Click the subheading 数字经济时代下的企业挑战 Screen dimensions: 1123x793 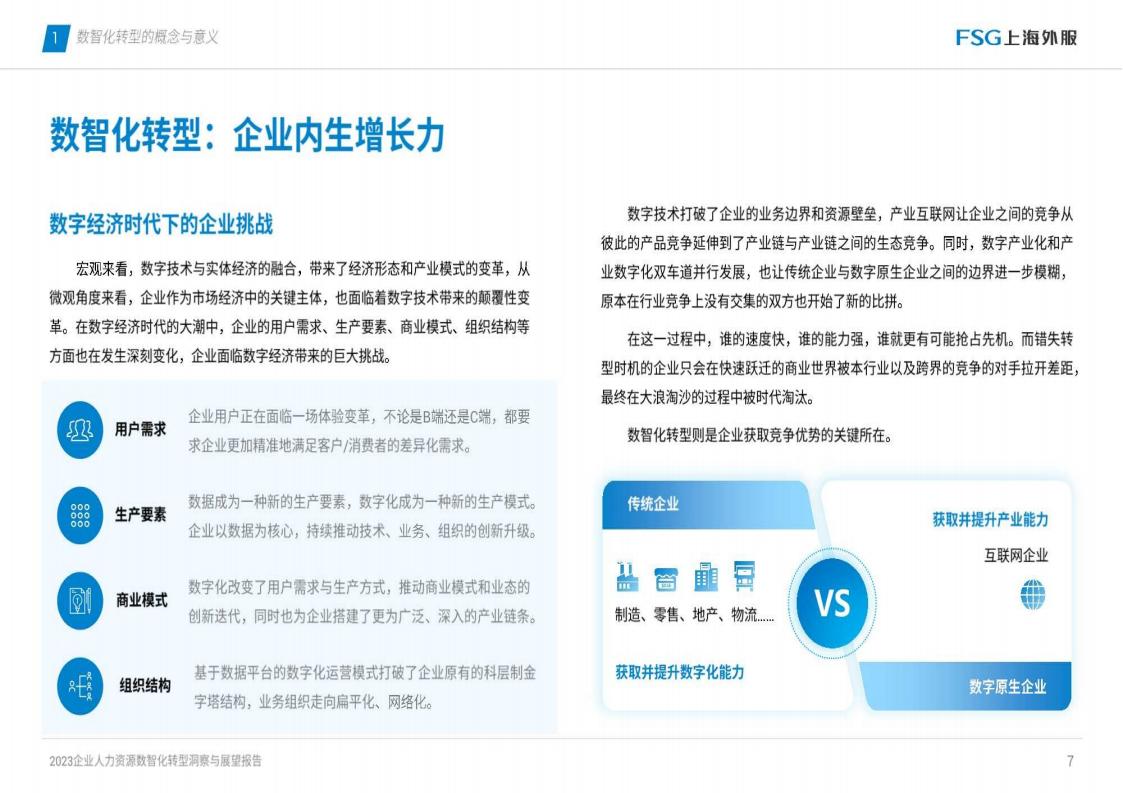[x=161, y=224]
